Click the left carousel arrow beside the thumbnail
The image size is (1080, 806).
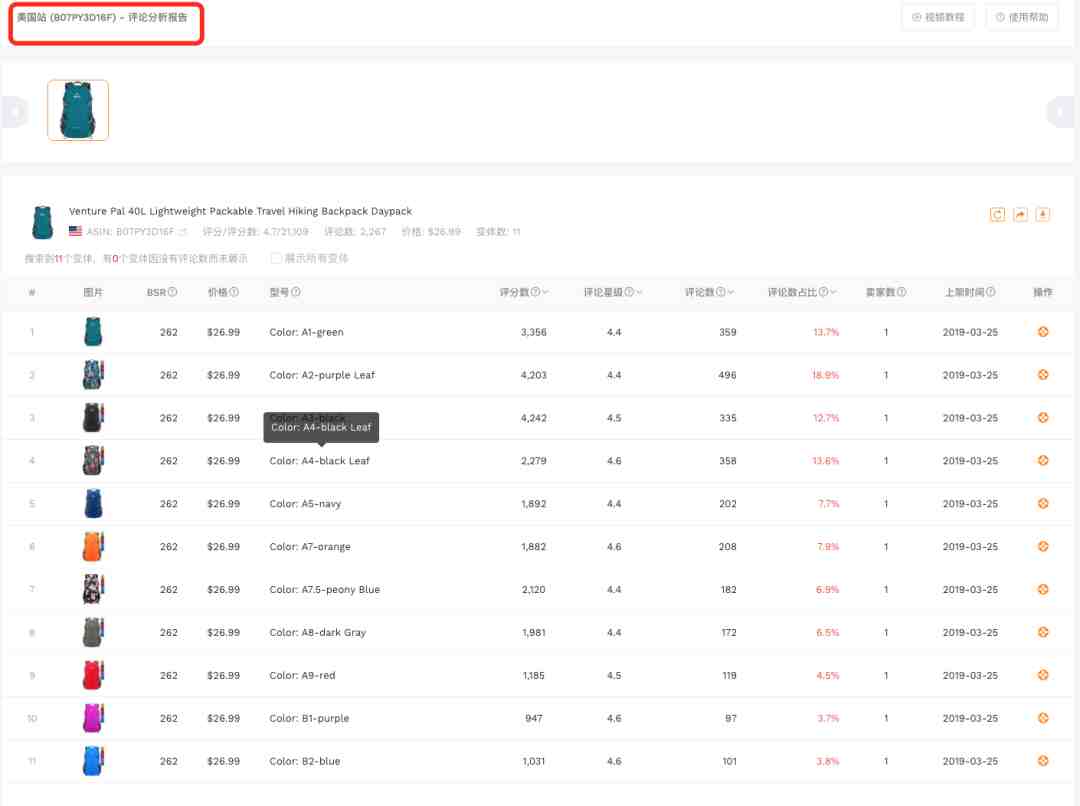[x=14, y=112]
